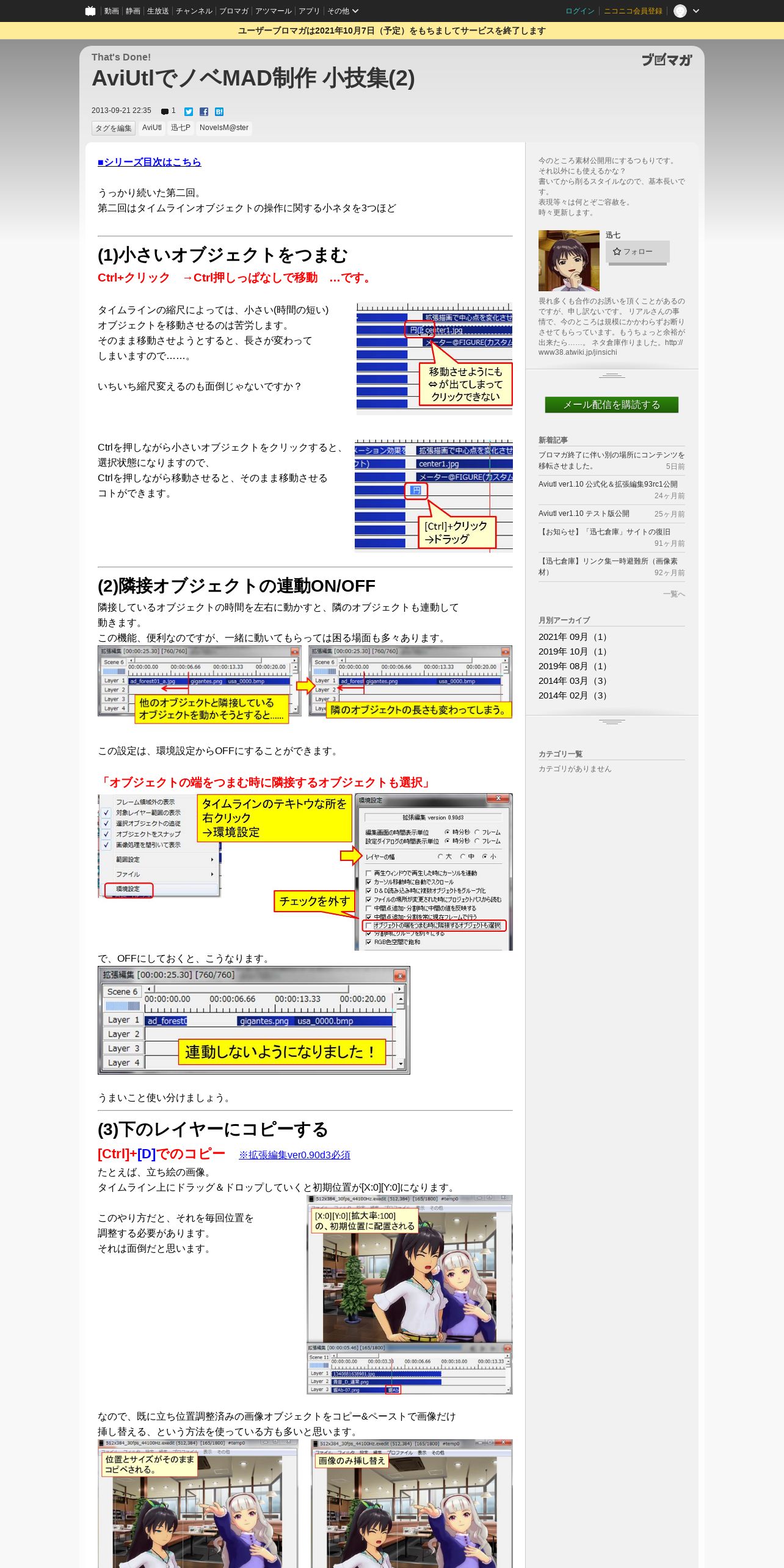Click the niconico TV logo icon
The width and height of the screenshot is (784, 1568).
pyautogui.click(x=90, y=11)
